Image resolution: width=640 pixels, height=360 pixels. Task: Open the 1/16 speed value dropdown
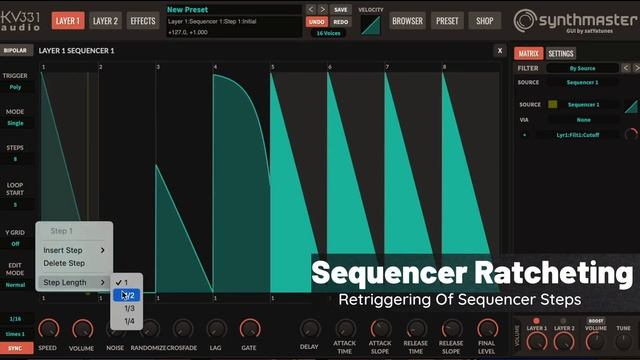(16, 319)
